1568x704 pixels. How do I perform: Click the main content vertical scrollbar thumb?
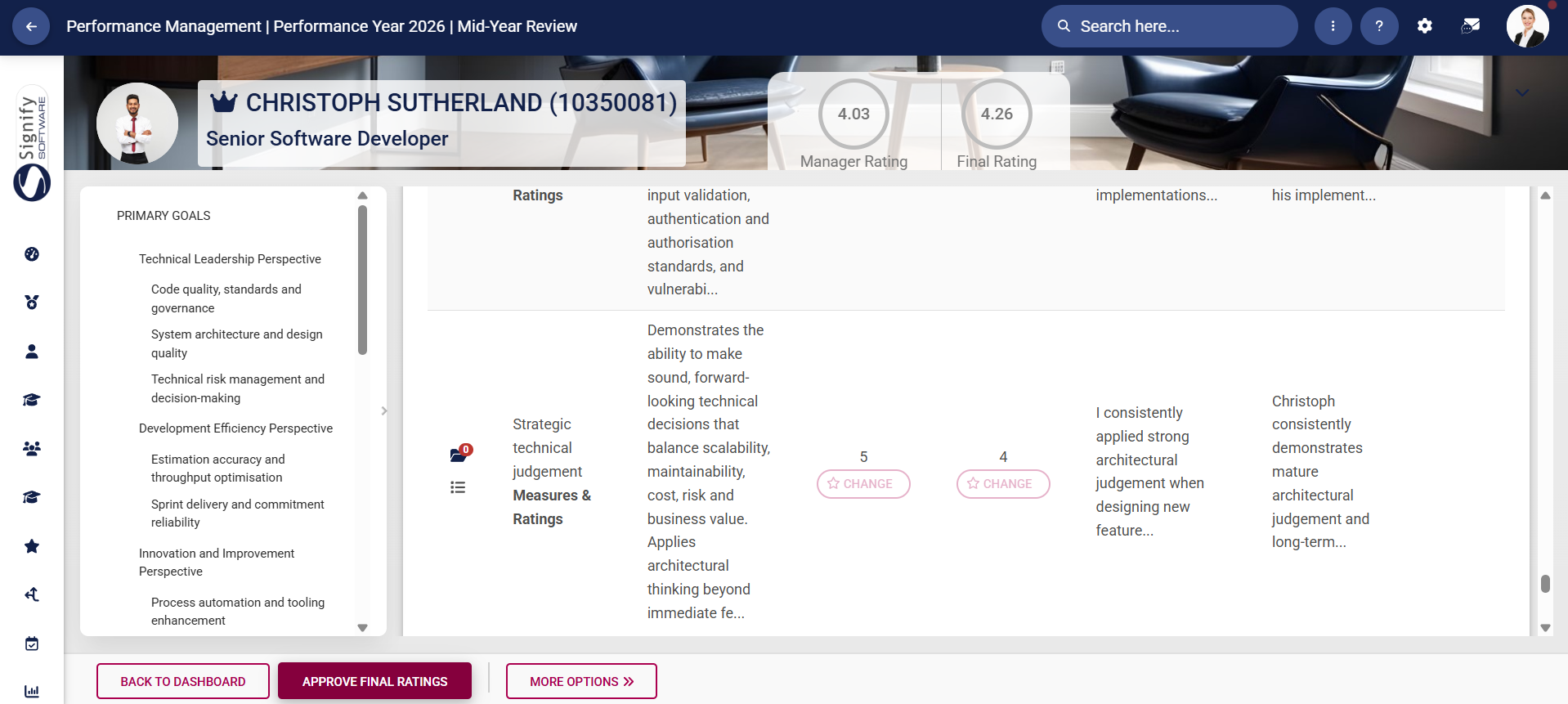tap(1545, 583)
